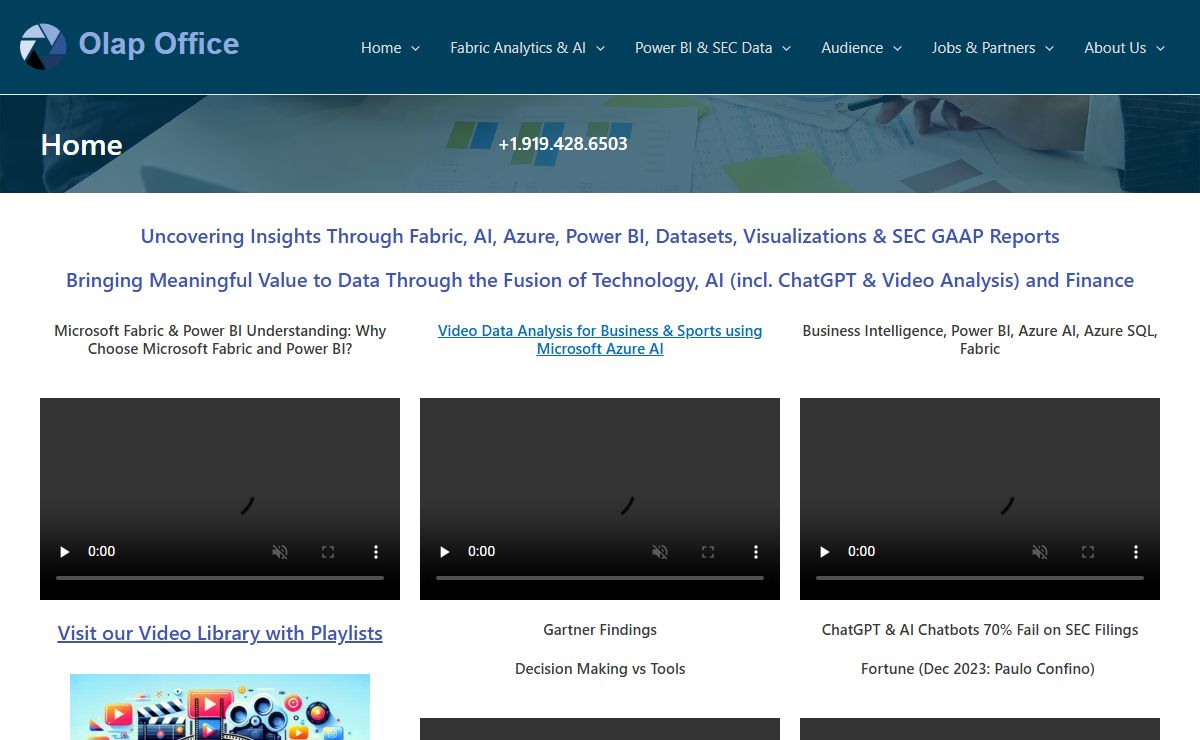Click the Uncovering Insights Through Fabric heading
Image resolution: width=1200 pixels, height=740 pixels.
click(600, 237)
